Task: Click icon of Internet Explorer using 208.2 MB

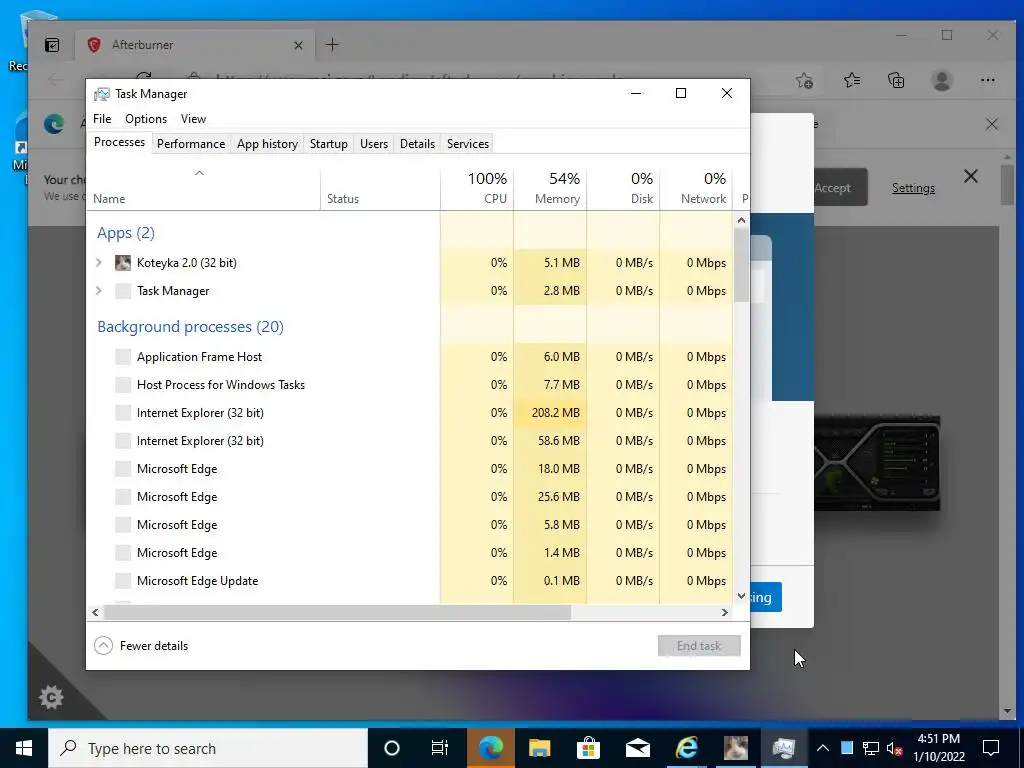Action: pos(123,413)
